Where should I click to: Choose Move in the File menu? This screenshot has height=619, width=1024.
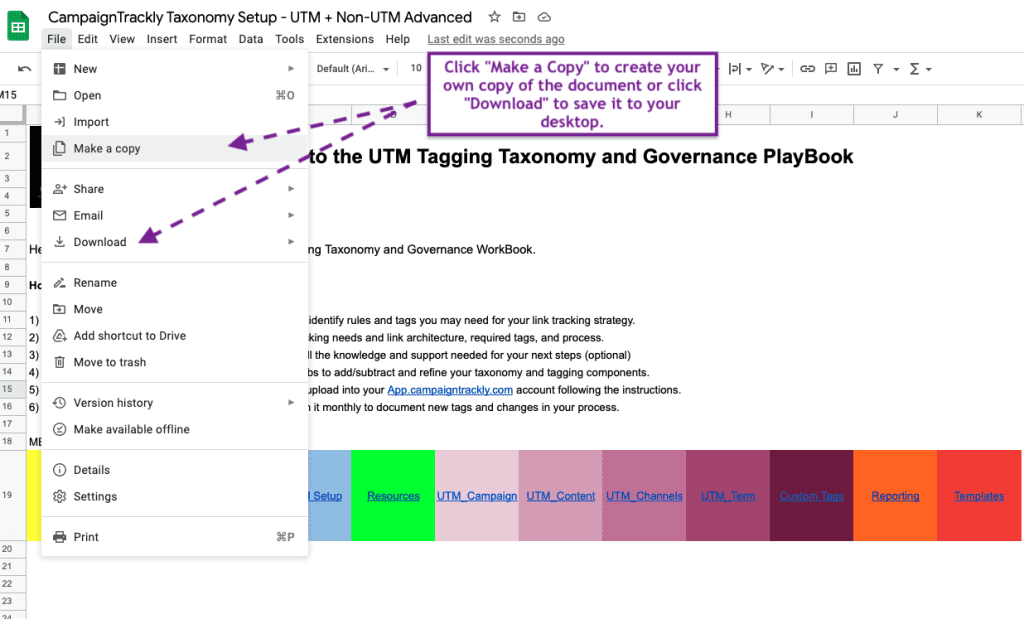(174, 309)
